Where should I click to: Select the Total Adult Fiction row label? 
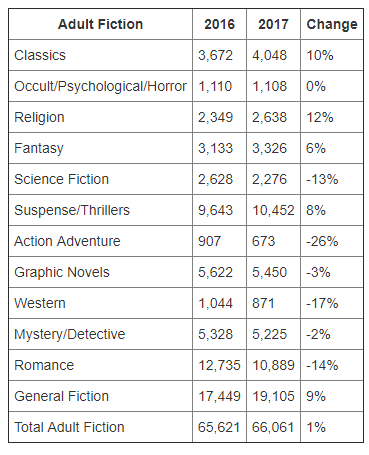69,427
